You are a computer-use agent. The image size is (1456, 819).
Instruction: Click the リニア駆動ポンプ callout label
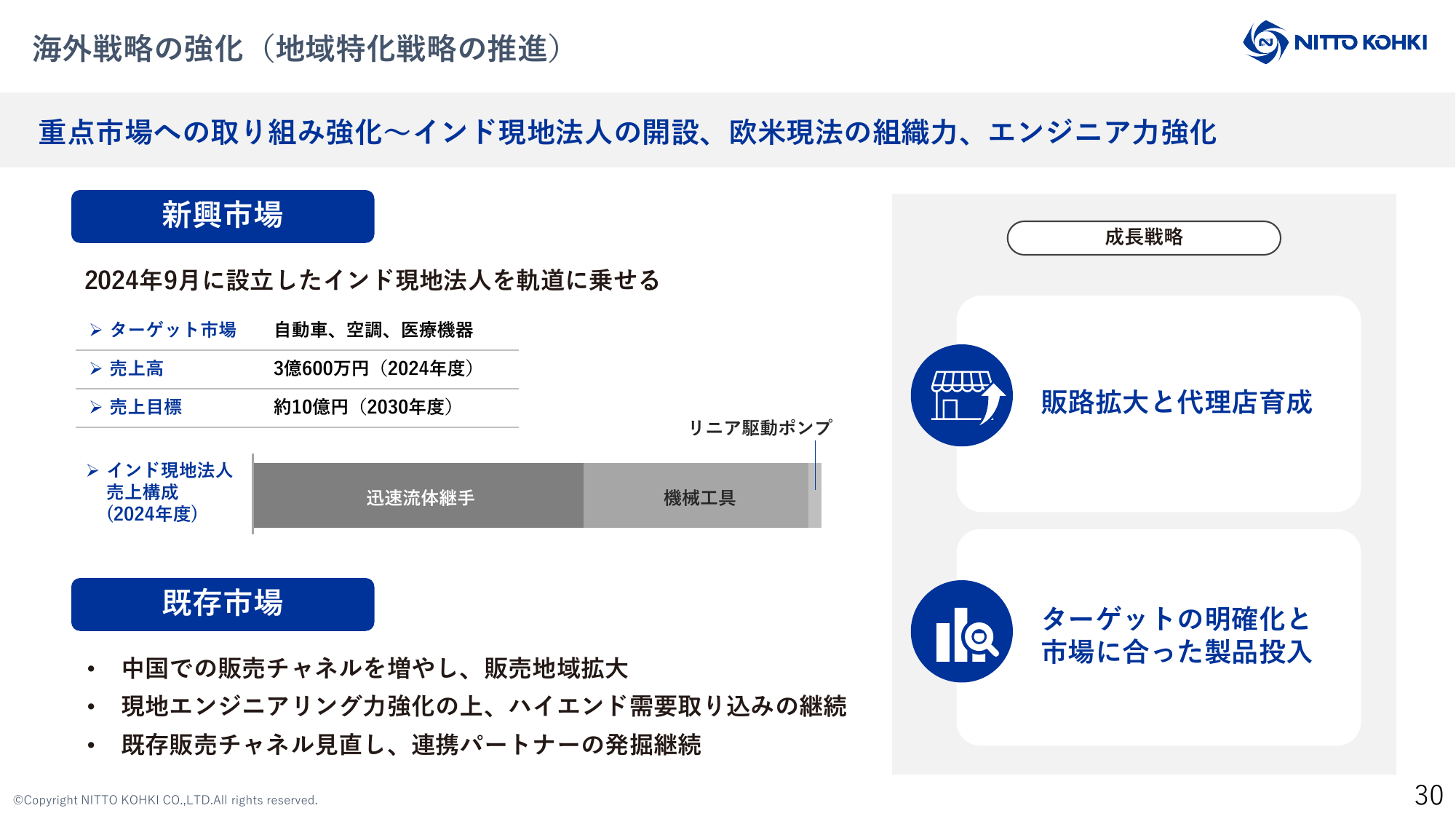pyautogui.click(x=760, y=427)
